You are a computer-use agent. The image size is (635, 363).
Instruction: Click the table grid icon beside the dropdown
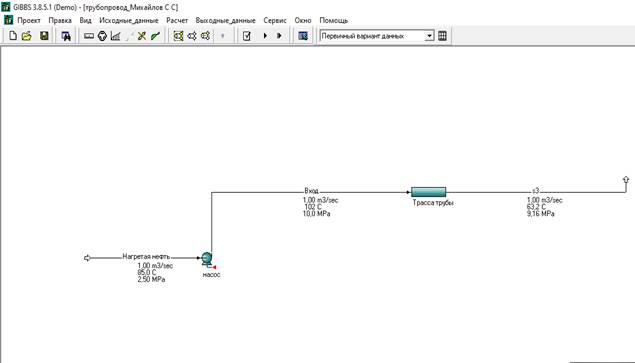(x=442, y=36)
